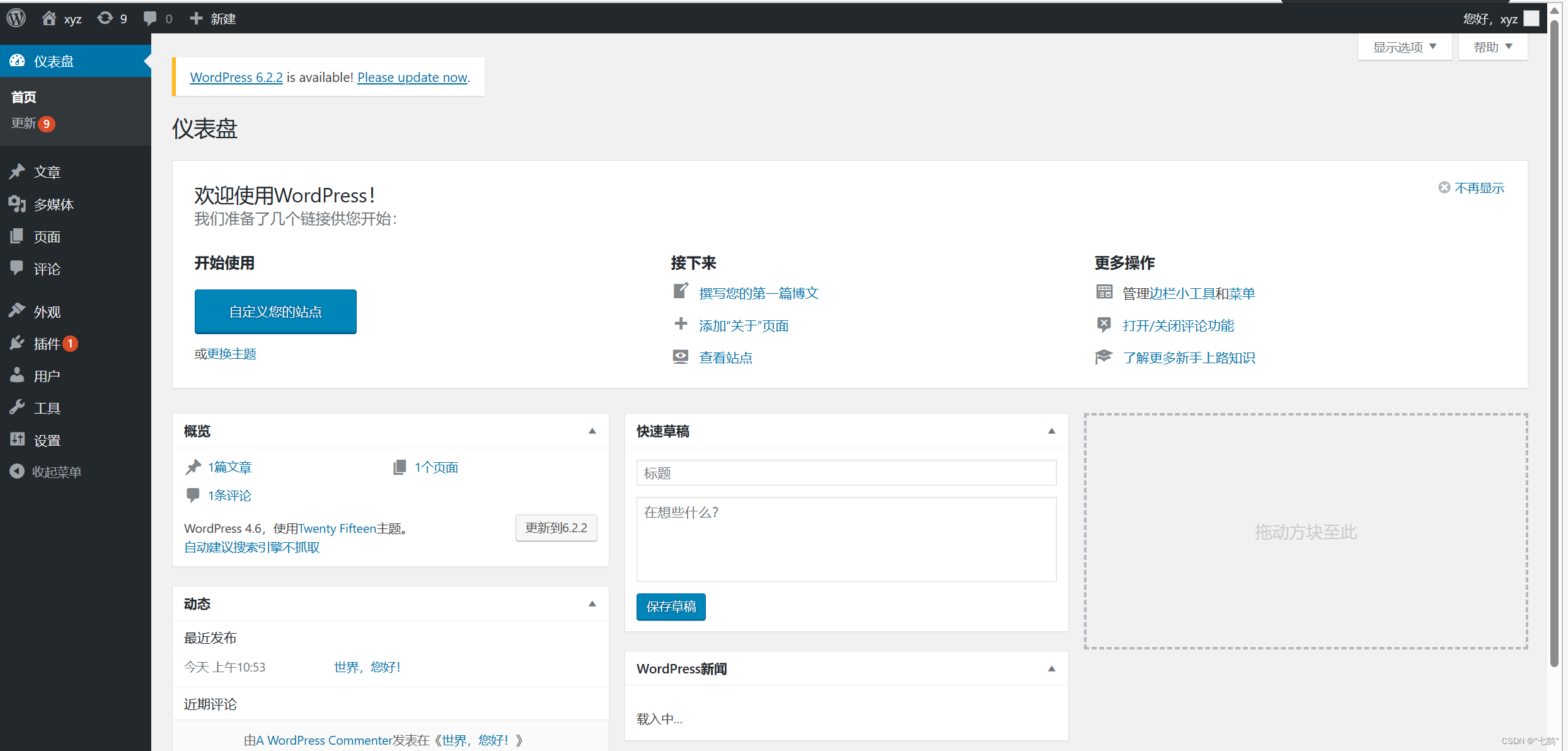The image size is (1568, 751).
Task: Open comments via the speech bubble icon
Action: [150, 18]
